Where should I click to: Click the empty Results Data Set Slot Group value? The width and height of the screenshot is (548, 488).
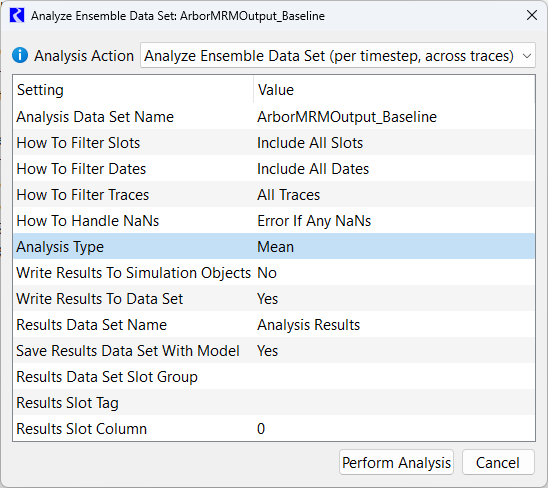[x=394, y=376]
